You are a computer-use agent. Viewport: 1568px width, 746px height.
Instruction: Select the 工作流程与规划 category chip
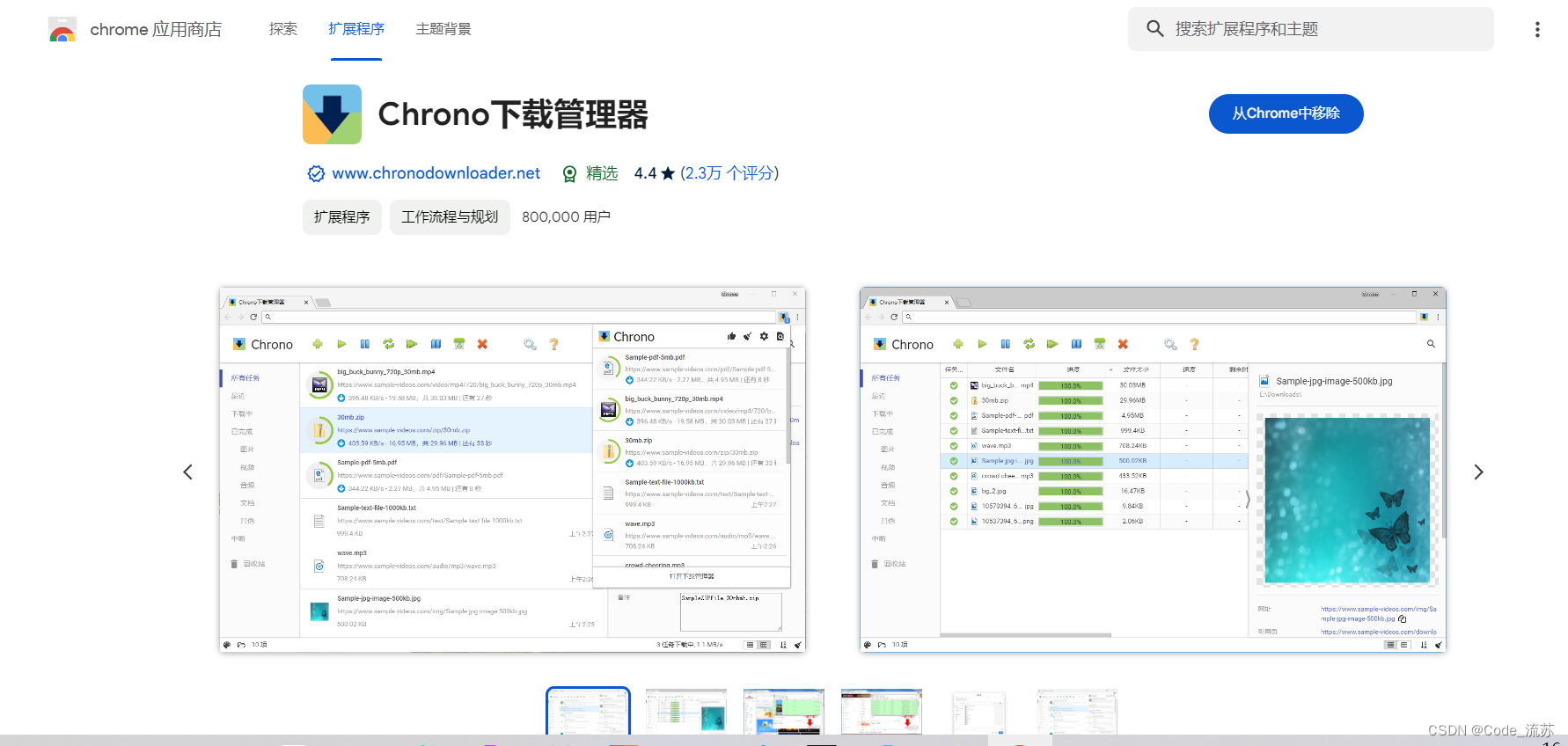coord(450,217)
